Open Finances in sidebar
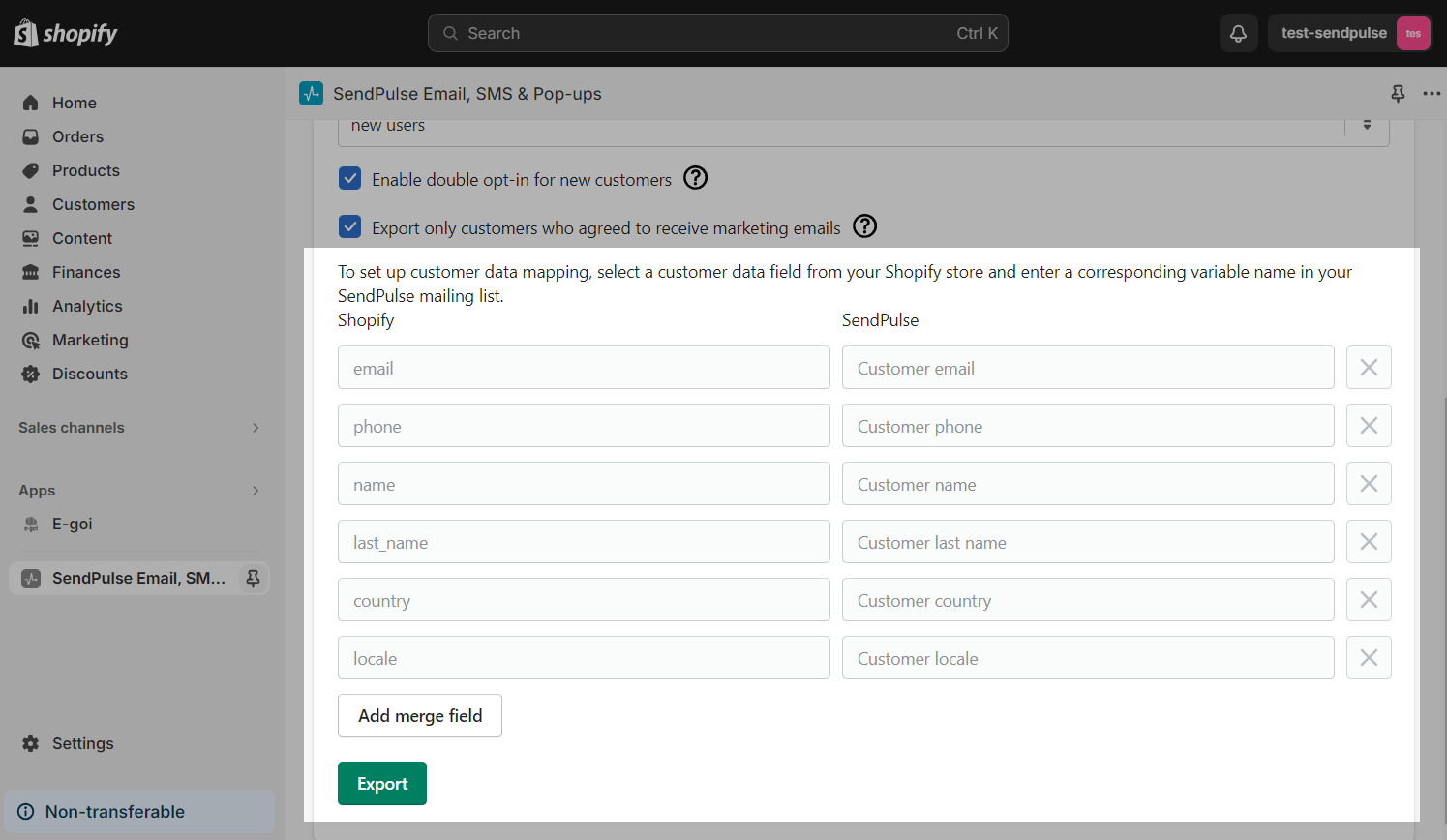Viewport: 1447px width, 840px height. click(86, 272)
